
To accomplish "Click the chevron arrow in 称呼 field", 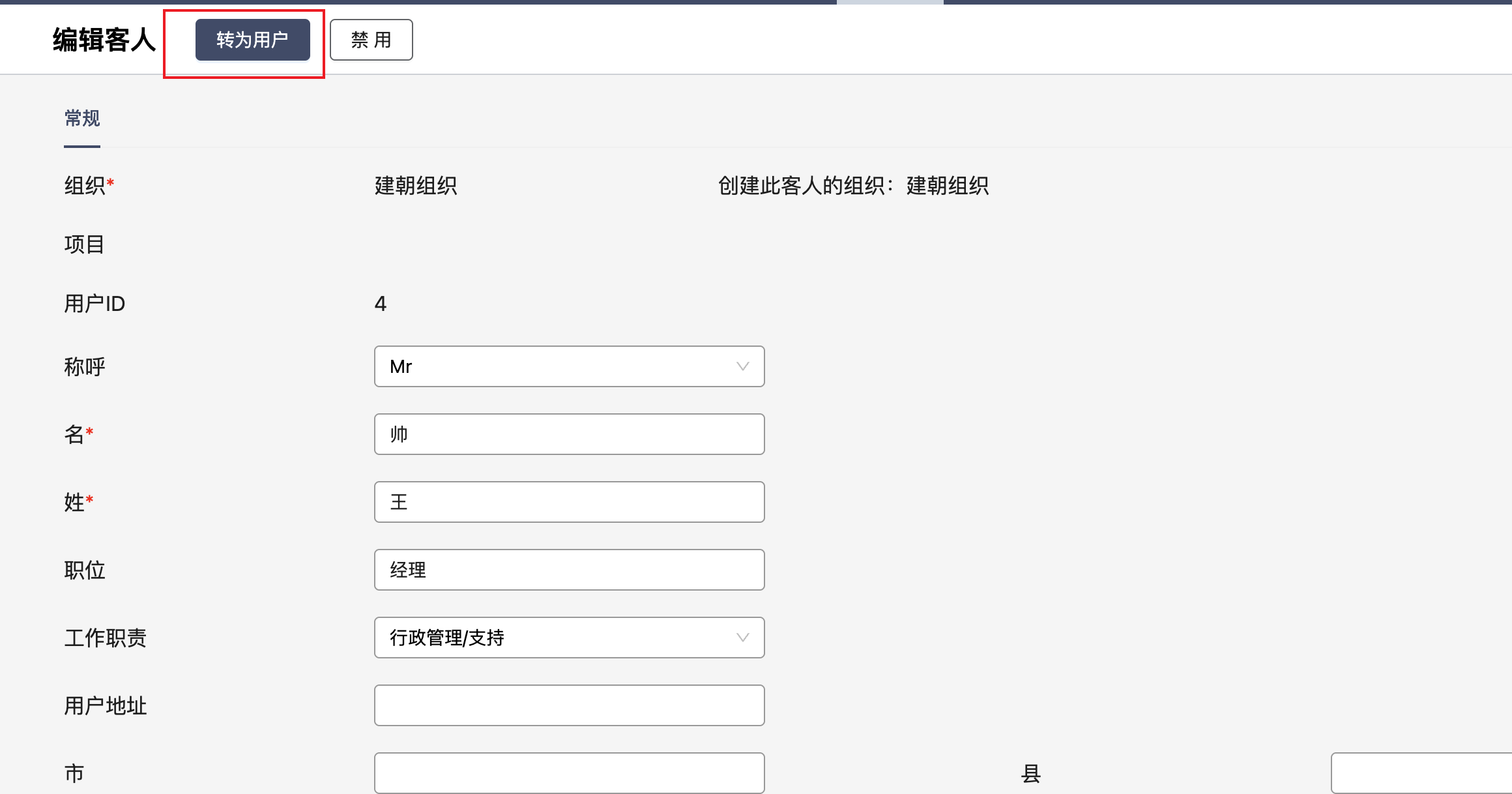I will point(742,366).
